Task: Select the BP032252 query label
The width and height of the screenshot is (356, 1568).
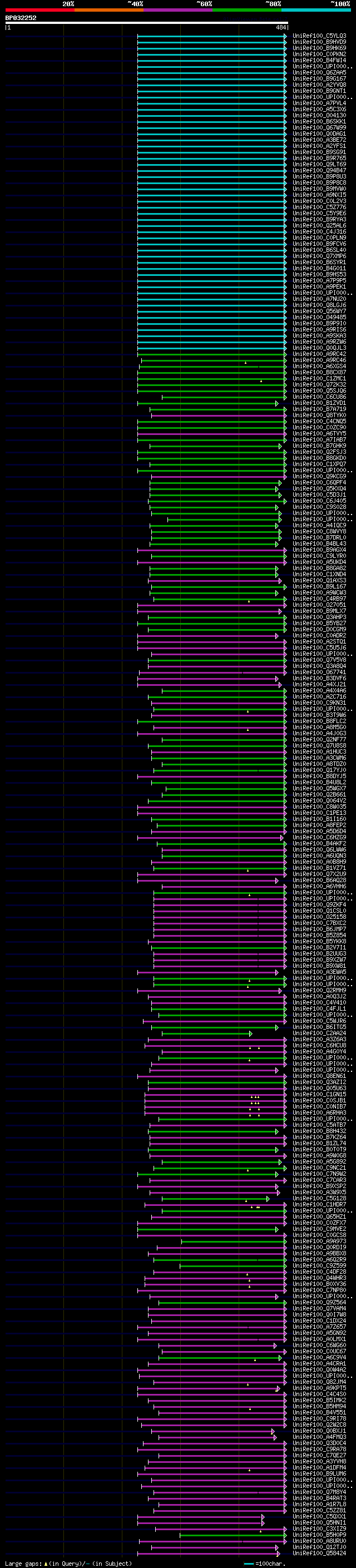Action: [21, 18]
